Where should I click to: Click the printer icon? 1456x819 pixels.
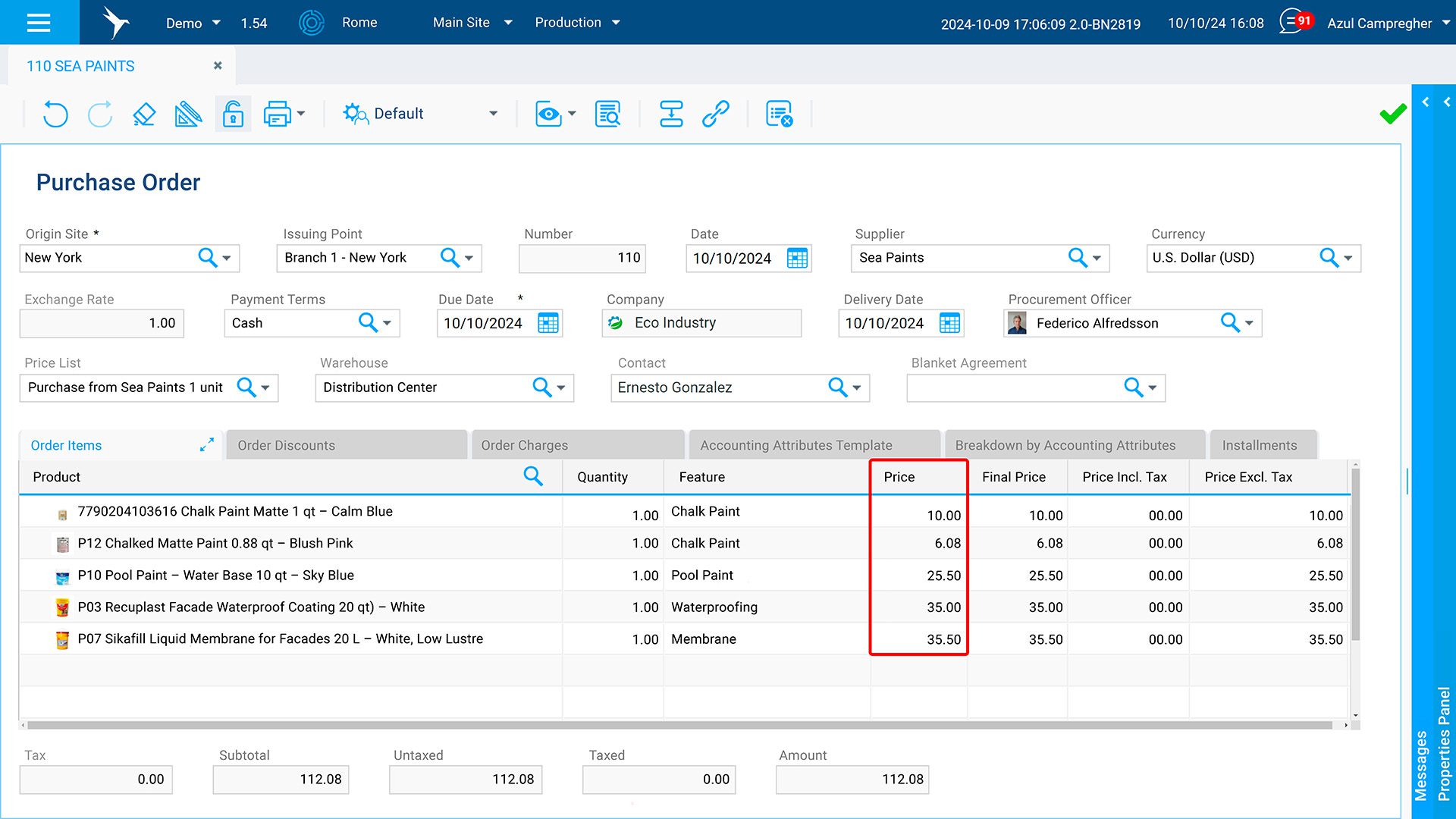tap(277, 114)
